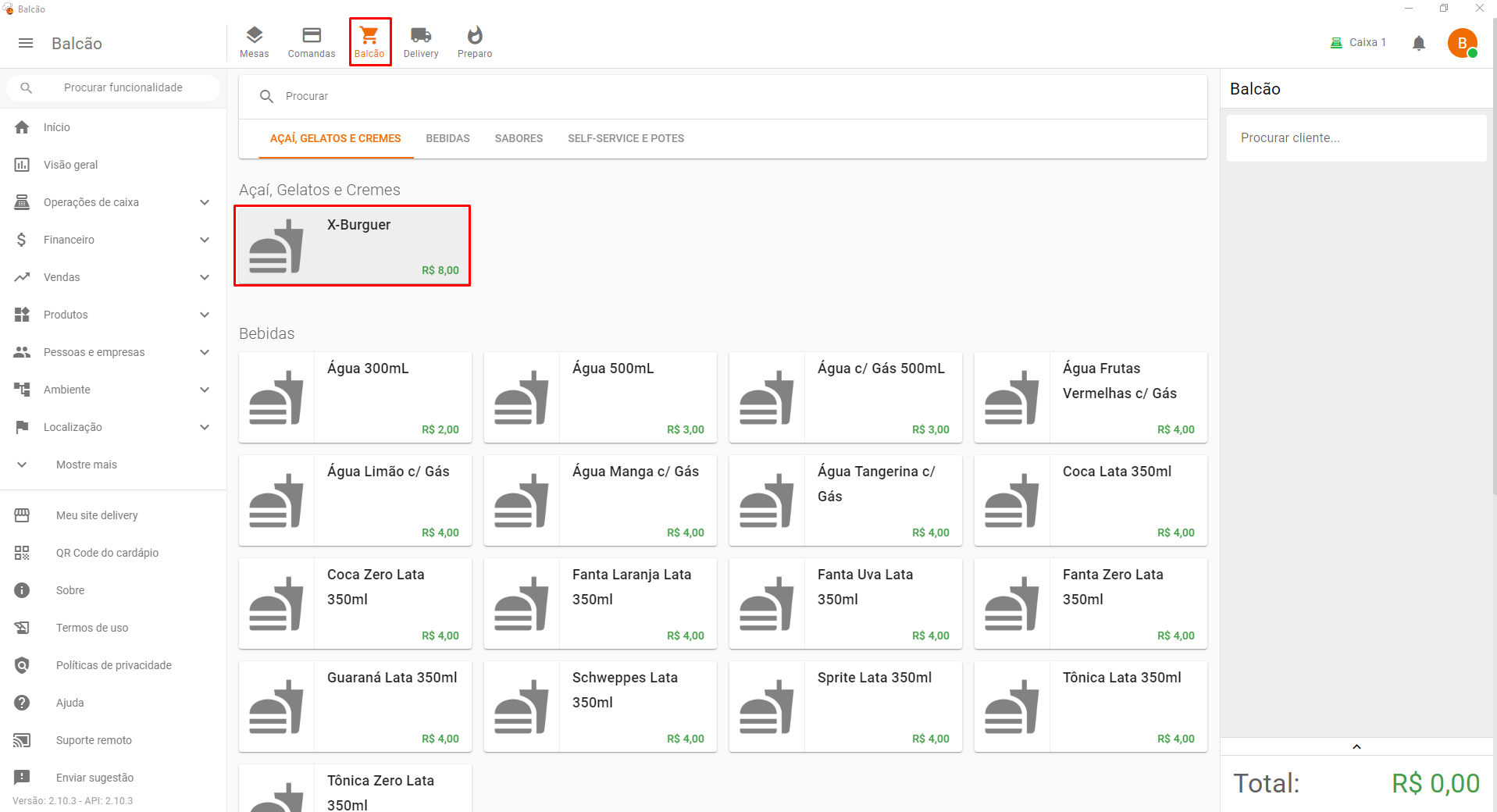The height and width of the screenshot is (812, 1497).
Task: Open the Mesas view icon
Action: point(254,35)
